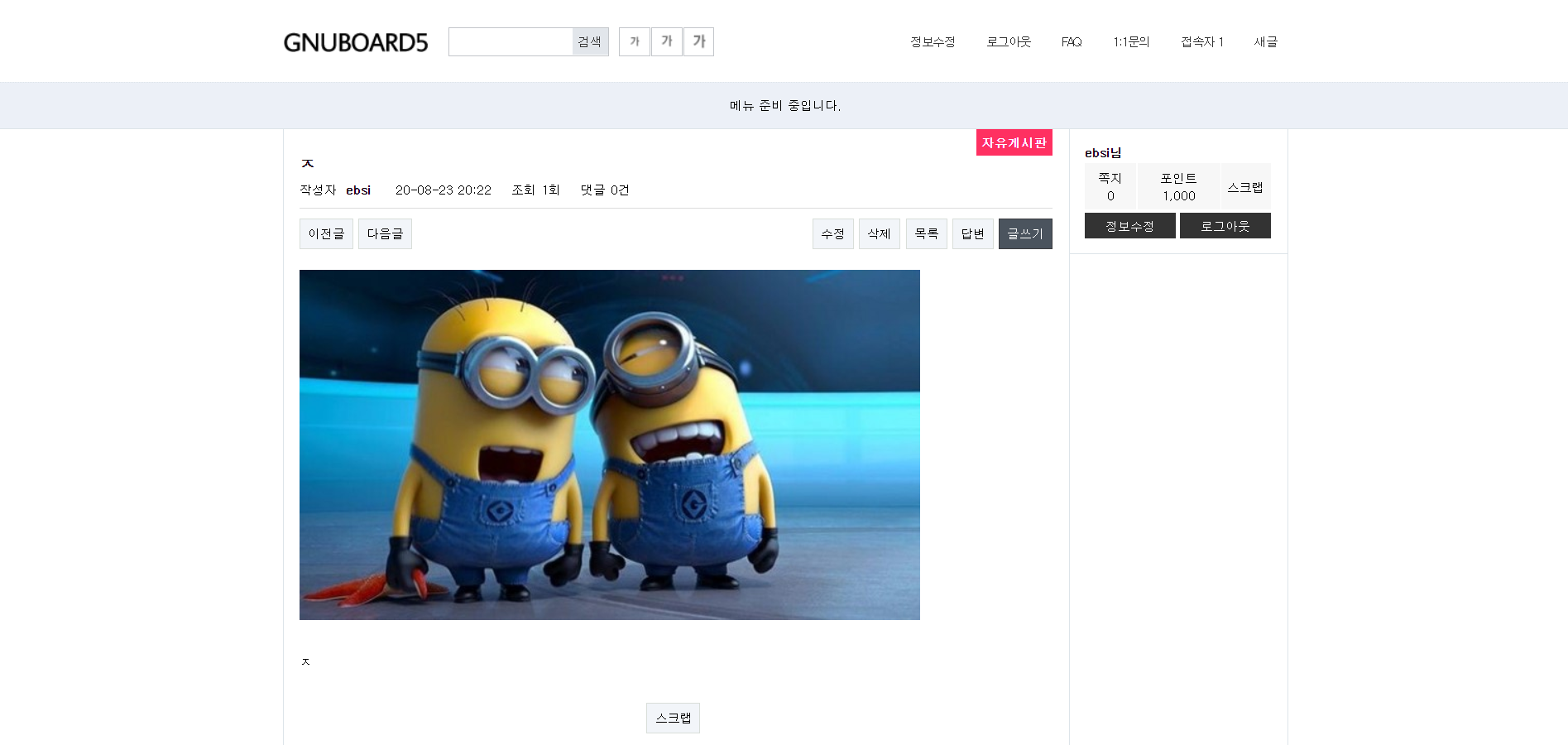The image size is (1568, 745).
Task: Go to the 자유게시판 board
Action: point(1014,142)
